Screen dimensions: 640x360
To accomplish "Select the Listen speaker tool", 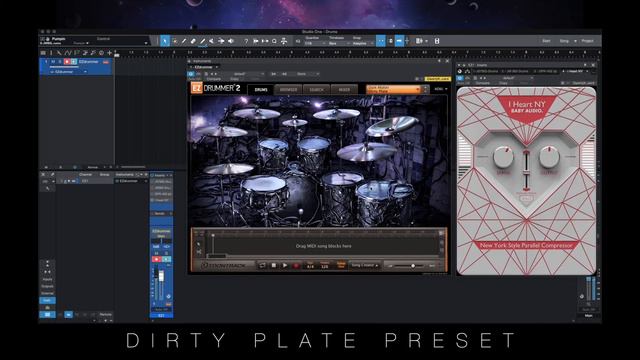I will coord(231,41).
